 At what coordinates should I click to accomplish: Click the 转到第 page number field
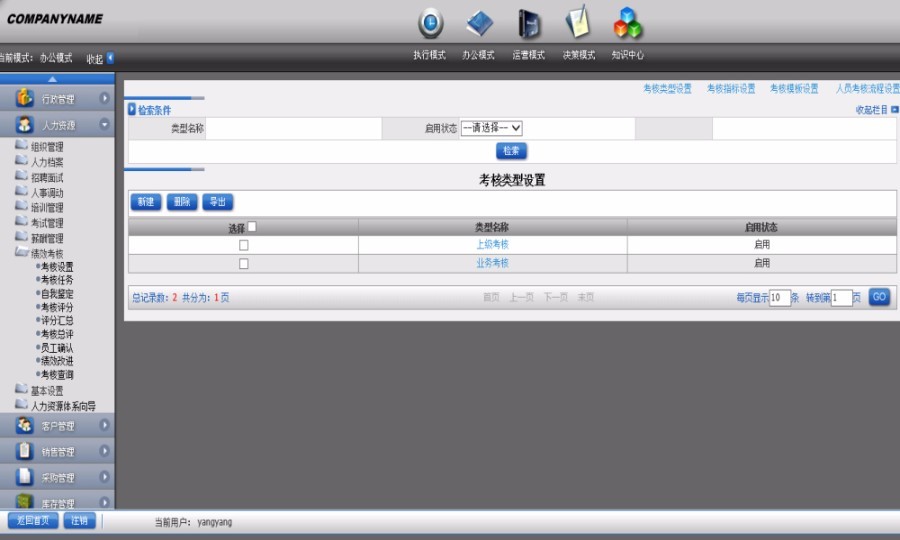click(841, 298)
